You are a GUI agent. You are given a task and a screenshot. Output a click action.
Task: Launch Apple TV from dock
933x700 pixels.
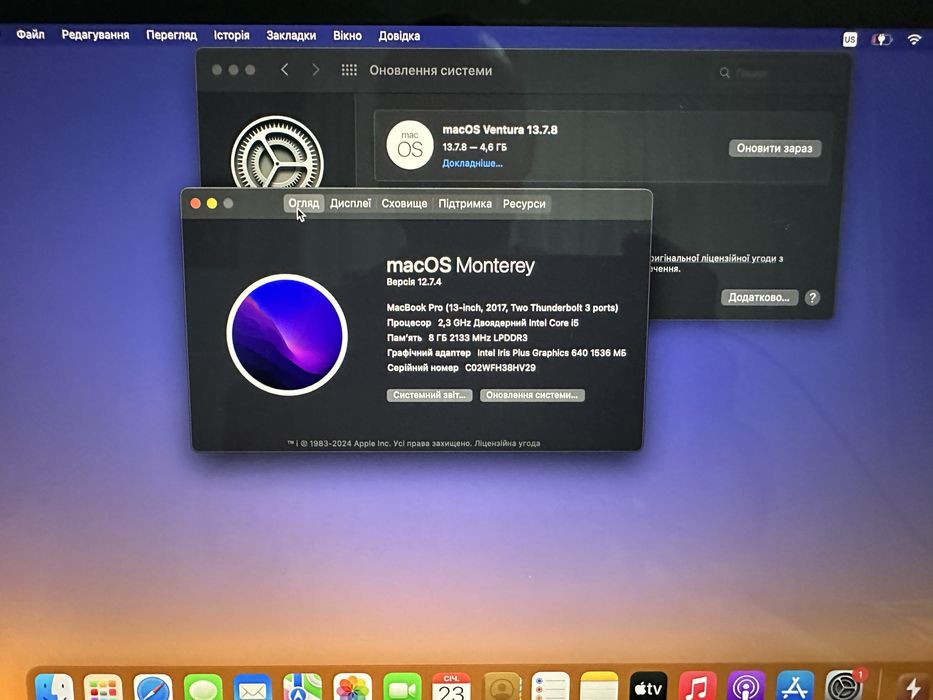coord(649,688)
